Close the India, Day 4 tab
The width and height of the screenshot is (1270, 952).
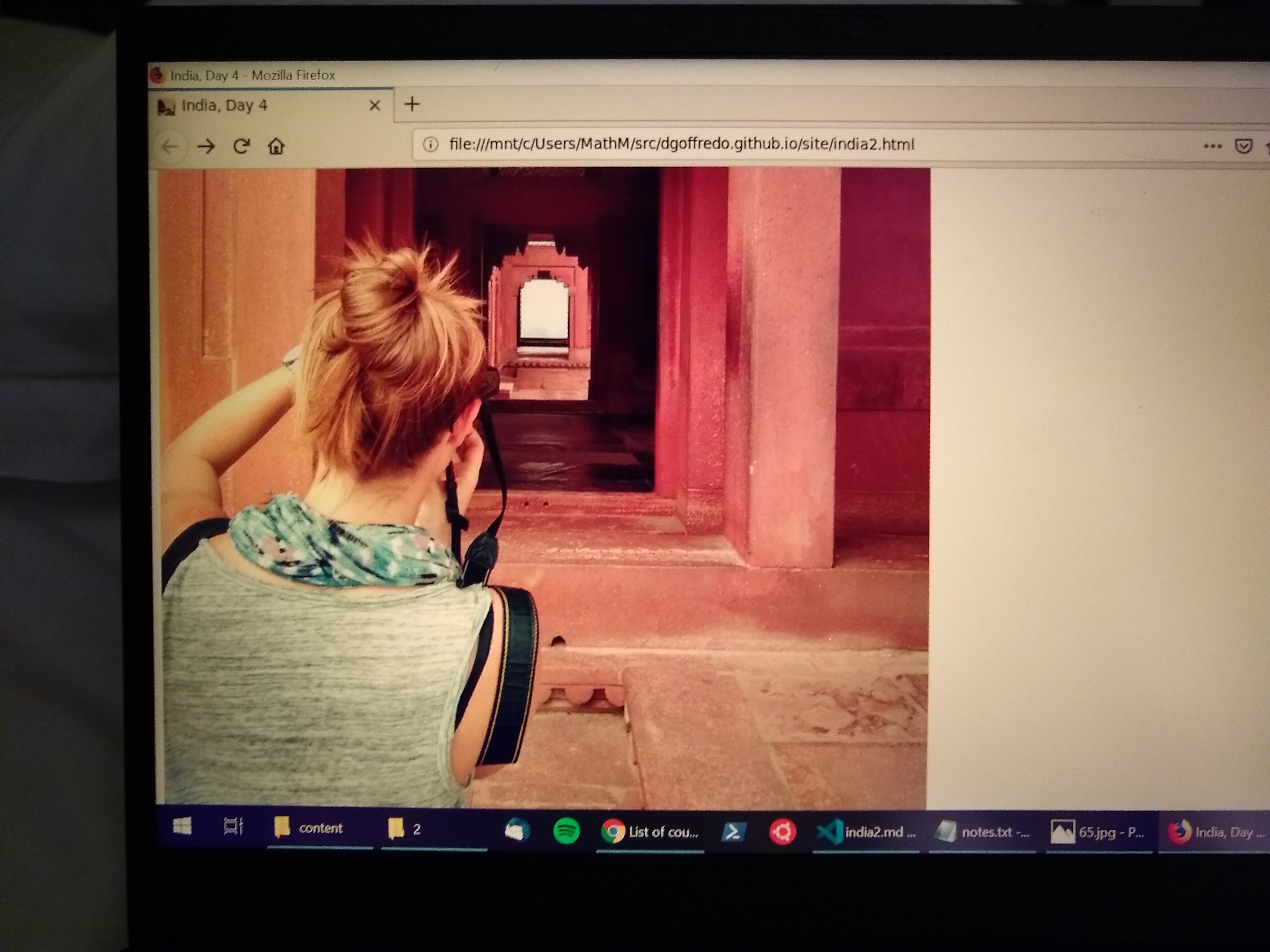click(x=374, y=105)
